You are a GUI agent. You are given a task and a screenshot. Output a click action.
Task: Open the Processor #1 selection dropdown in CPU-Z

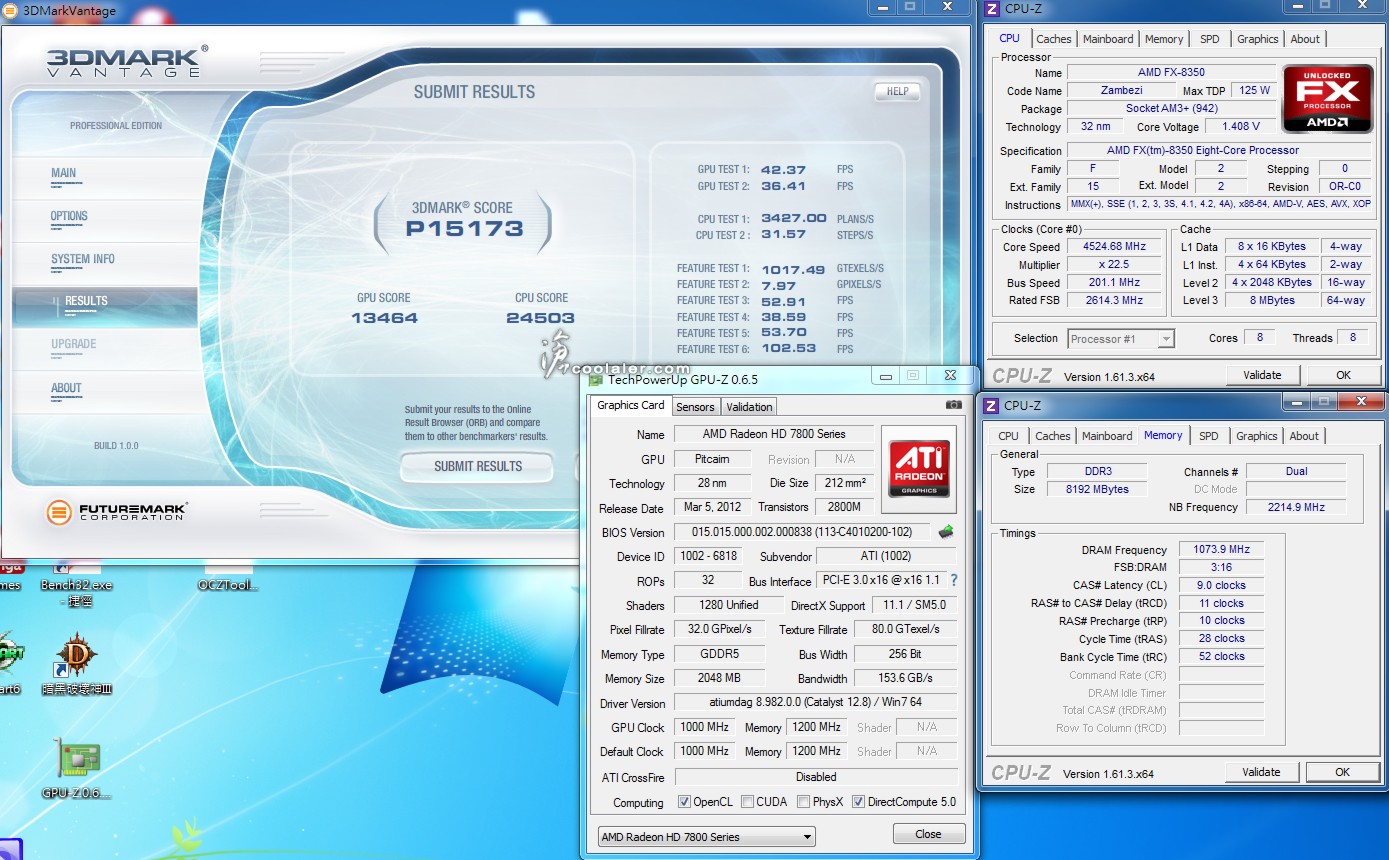[x=1120, y=339]
